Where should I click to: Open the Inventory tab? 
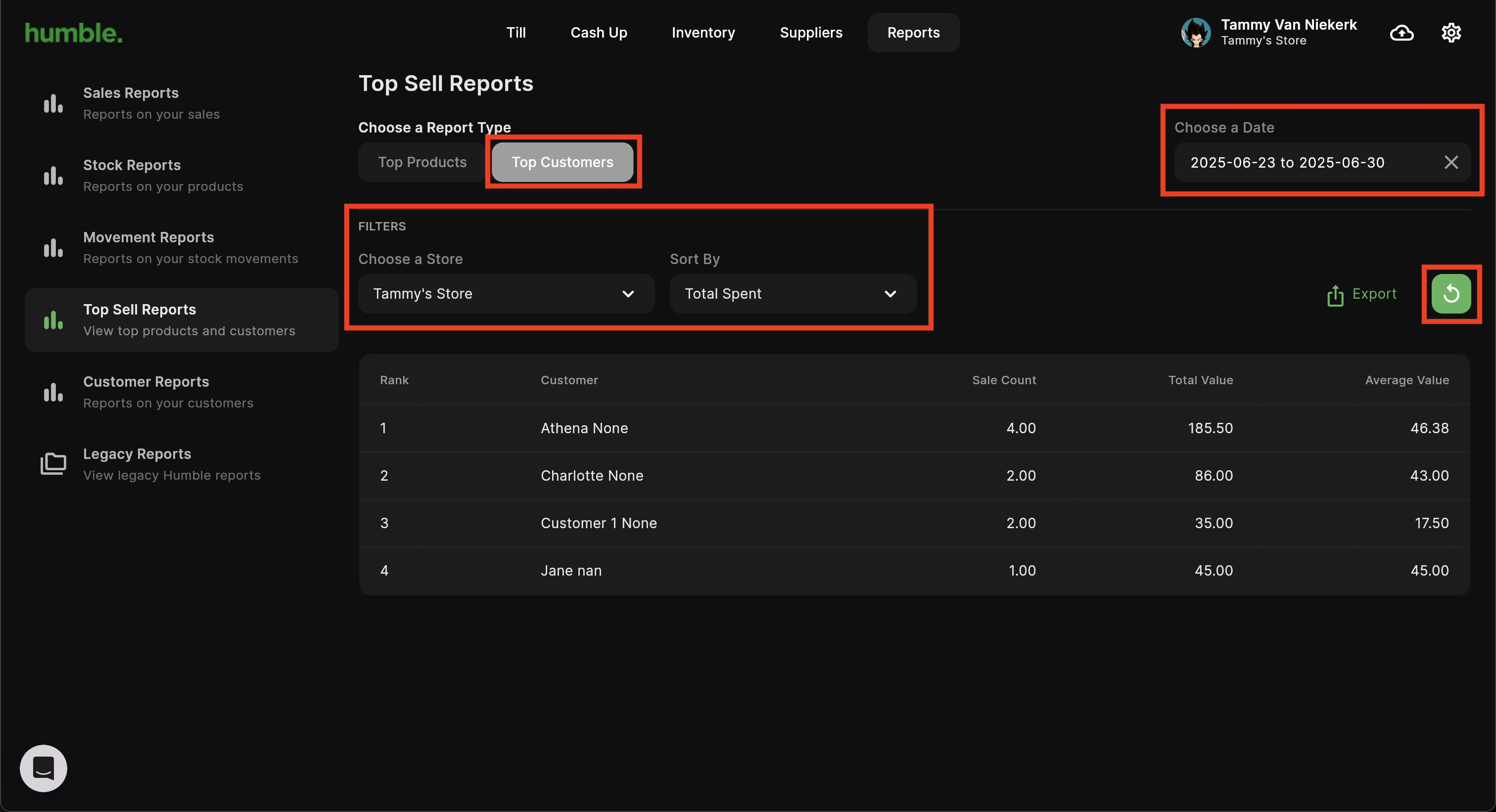703,33
